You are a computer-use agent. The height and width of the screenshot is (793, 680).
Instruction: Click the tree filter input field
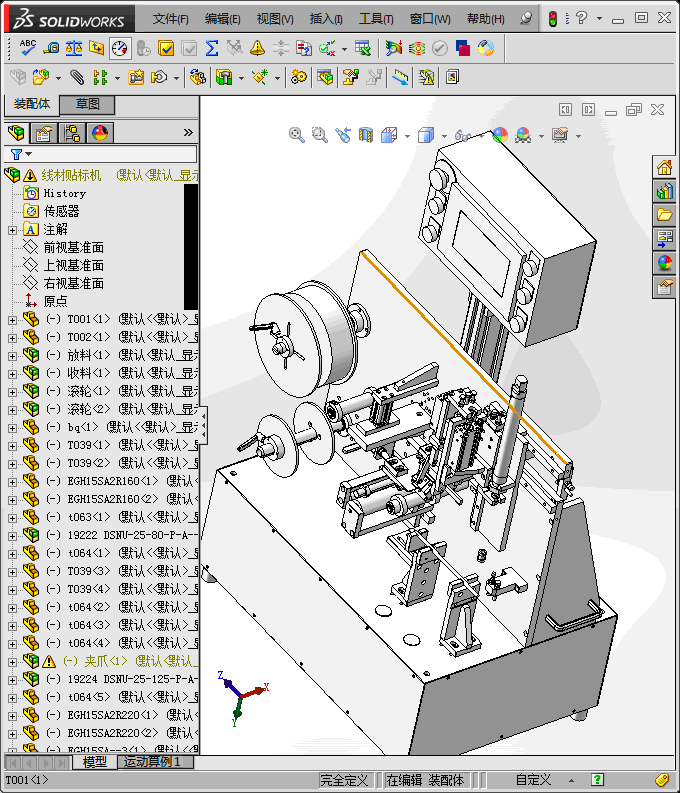(x=101, y=154)
